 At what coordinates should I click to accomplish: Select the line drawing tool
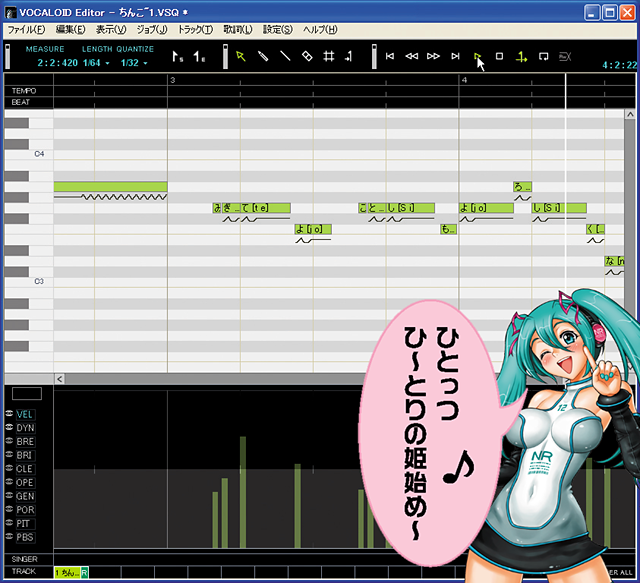pos(285,56)
